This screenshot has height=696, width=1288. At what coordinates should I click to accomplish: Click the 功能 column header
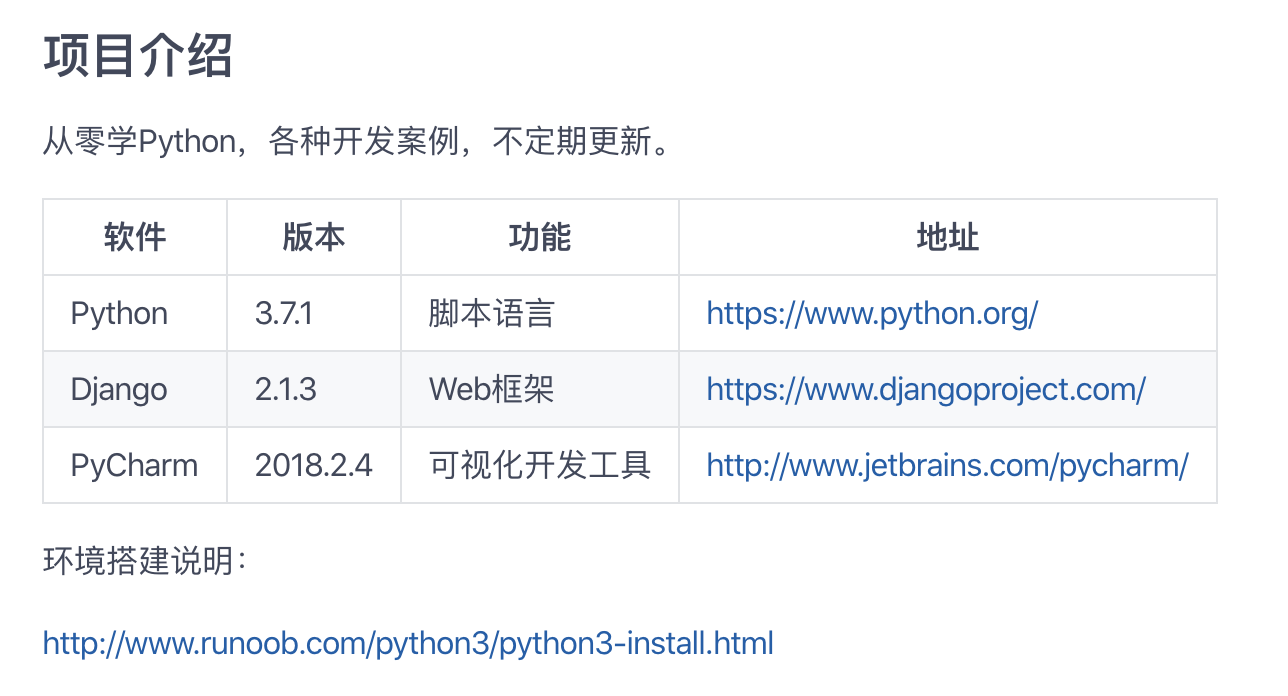[540, 237]
